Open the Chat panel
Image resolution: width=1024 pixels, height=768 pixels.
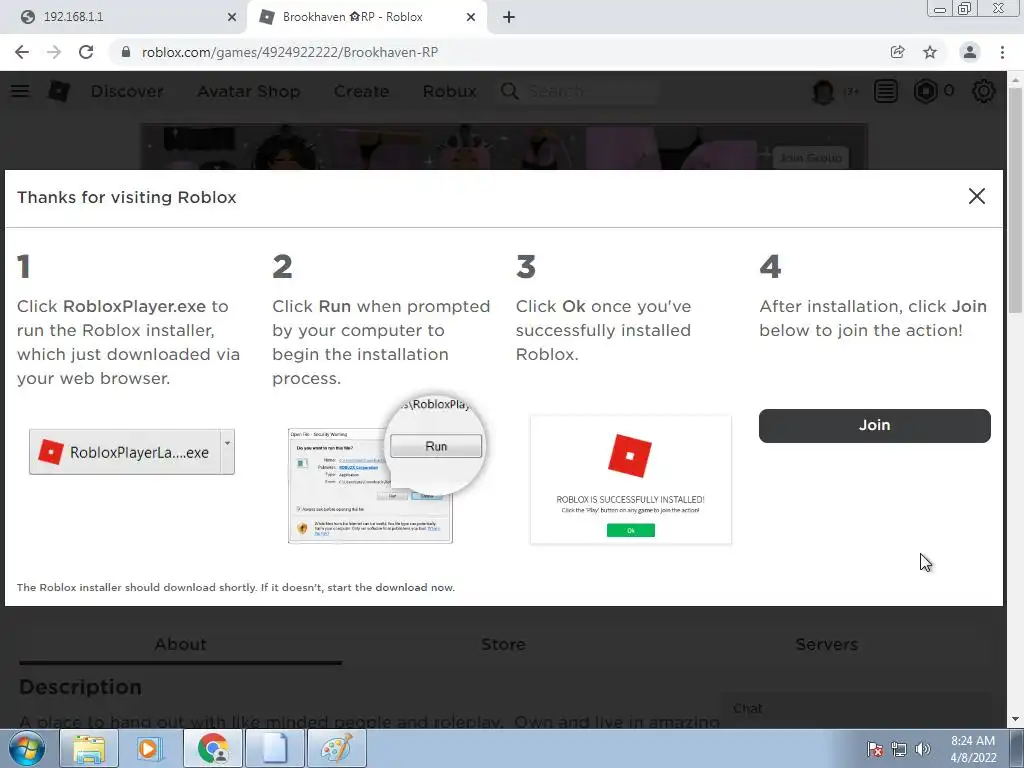coord(856,709)
